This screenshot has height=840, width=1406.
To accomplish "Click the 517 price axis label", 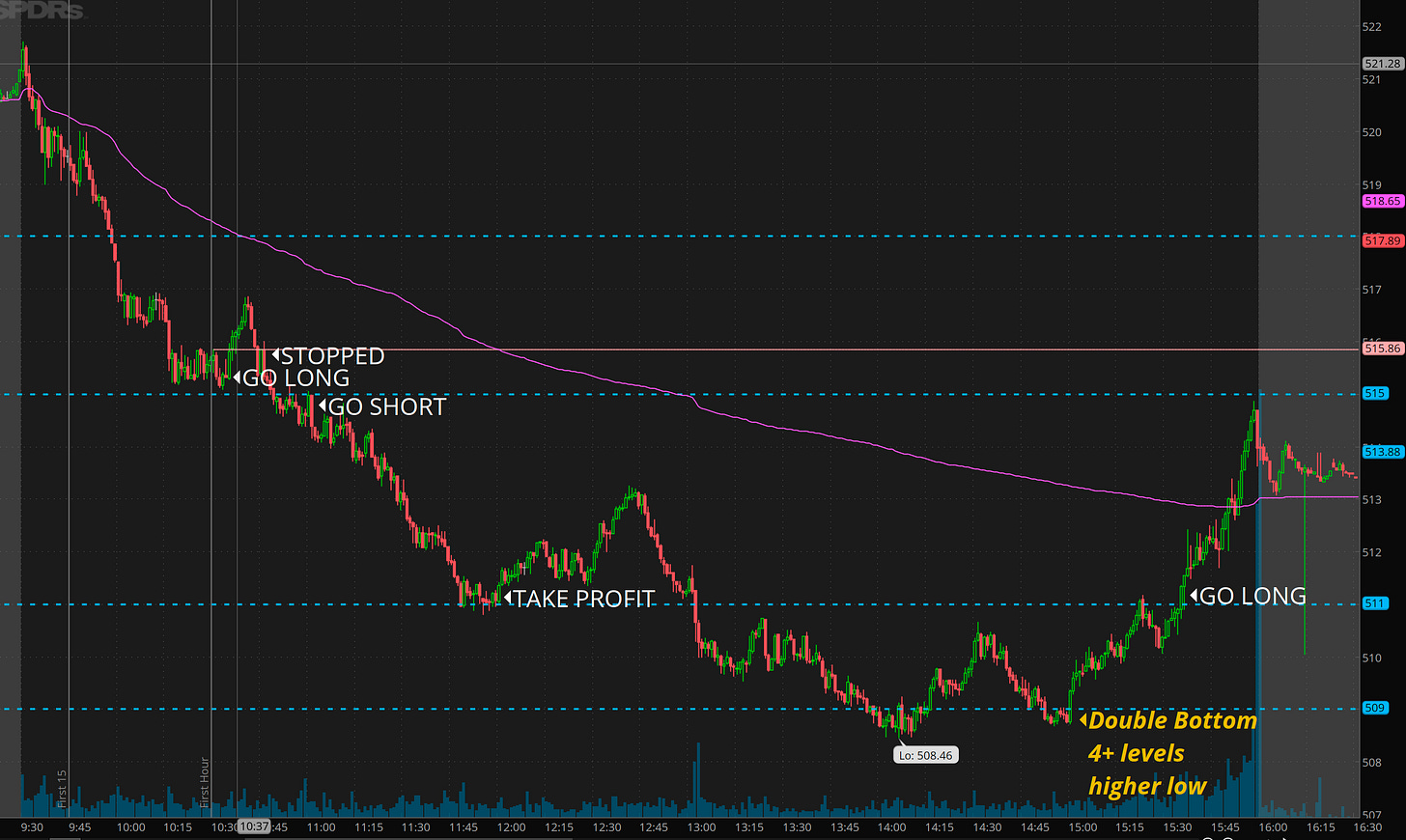I will pos(1371,290).
